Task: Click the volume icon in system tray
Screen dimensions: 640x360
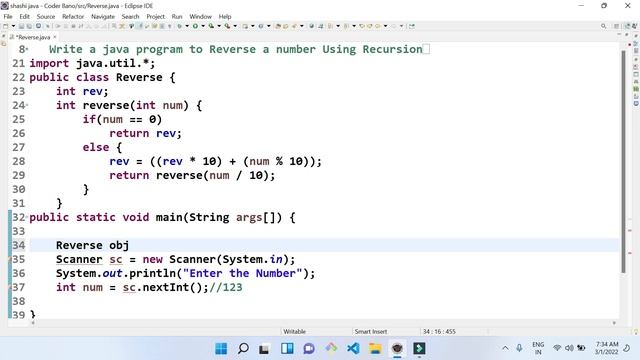Action: pos(569,348)
